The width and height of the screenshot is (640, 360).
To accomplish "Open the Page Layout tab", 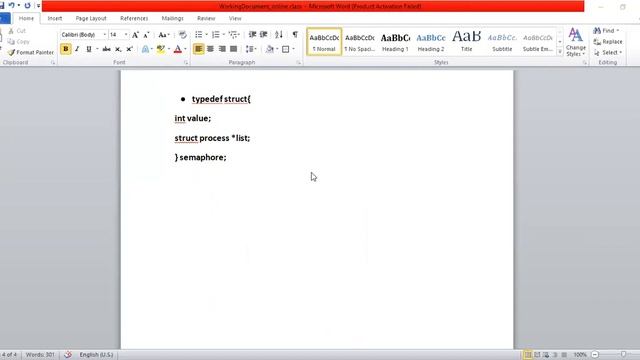I will tap(91, 18).
